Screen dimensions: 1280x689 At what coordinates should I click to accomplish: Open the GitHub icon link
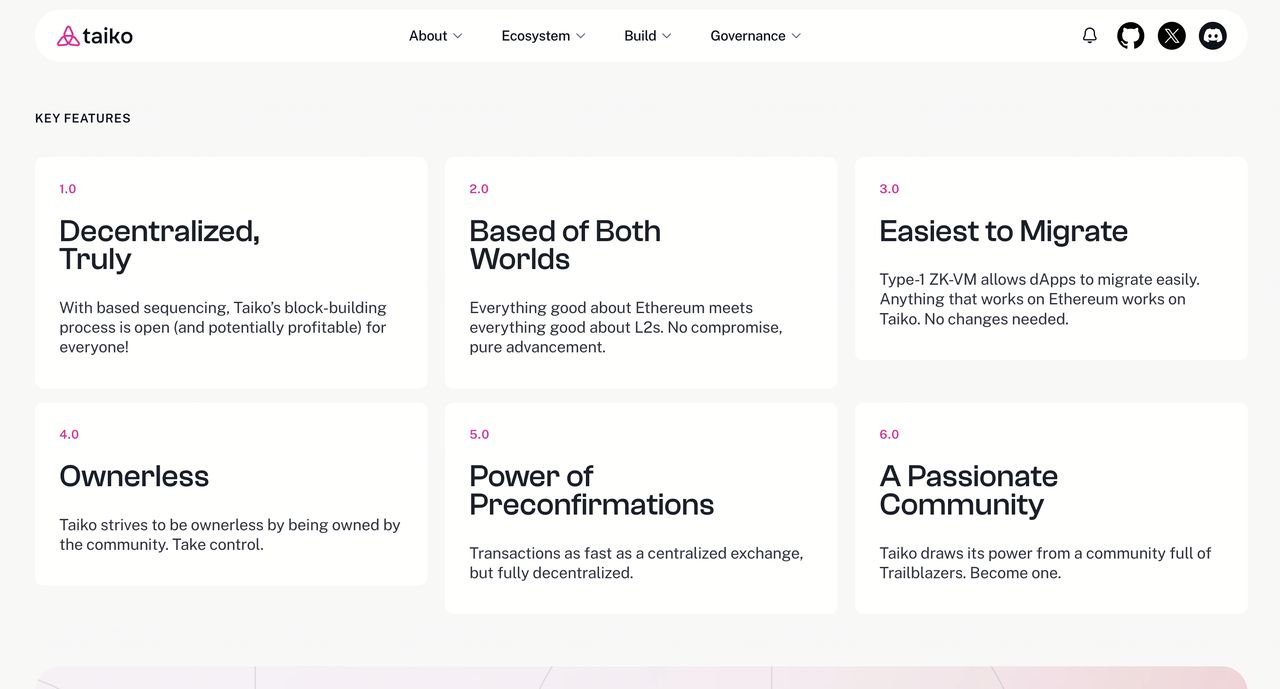point(1131,36)
